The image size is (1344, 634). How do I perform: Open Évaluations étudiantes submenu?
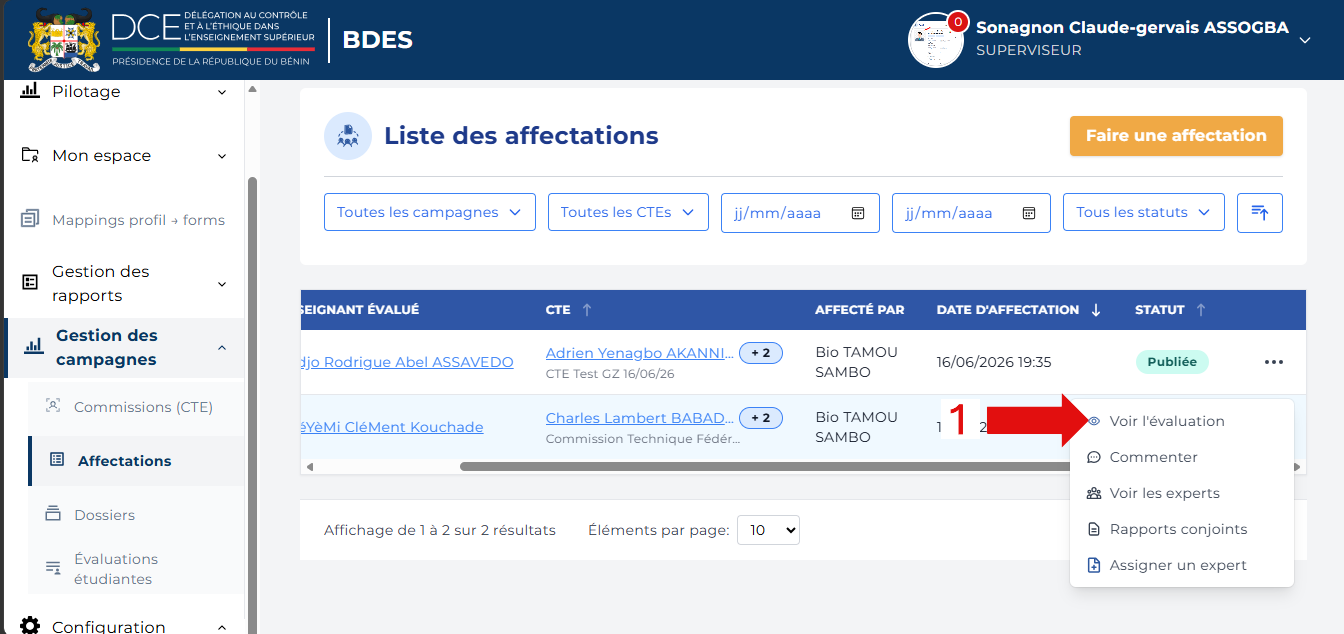pyautogui.click(x=116, y=569)
